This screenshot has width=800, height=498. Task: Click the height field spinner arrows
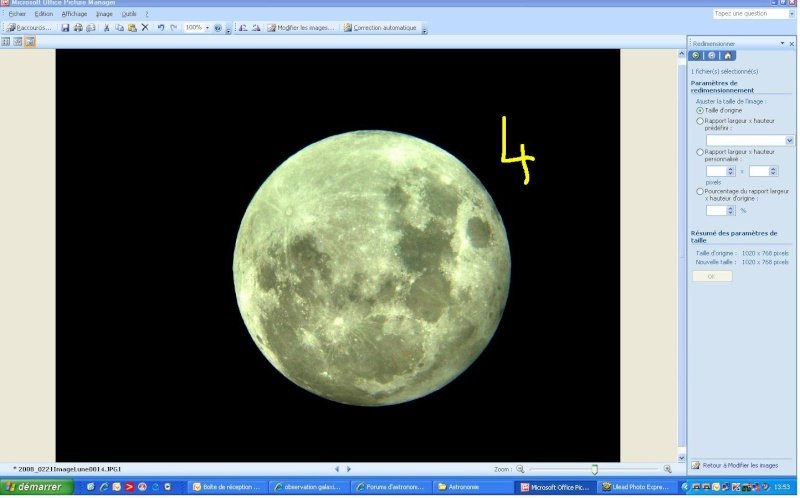775,172
